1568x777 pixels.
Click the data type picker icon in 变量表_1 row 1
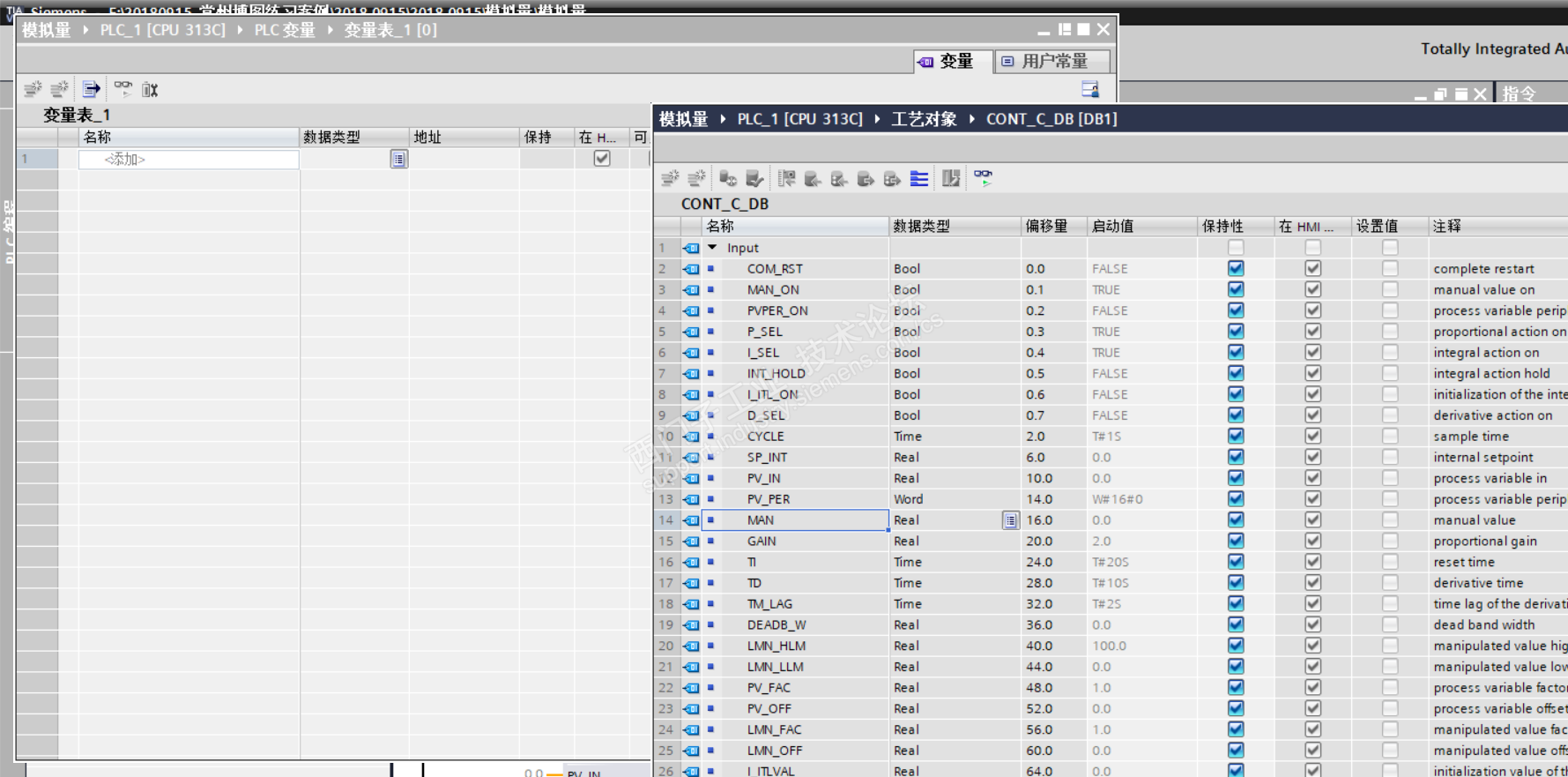[399, 160]
